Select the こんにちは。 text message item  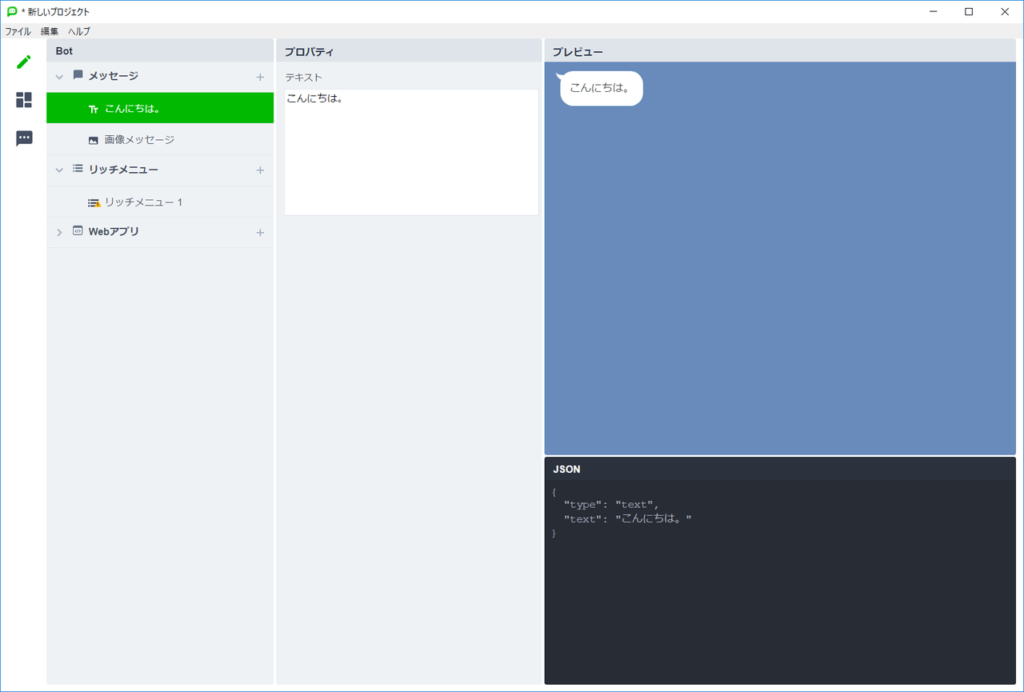(133, 108)
